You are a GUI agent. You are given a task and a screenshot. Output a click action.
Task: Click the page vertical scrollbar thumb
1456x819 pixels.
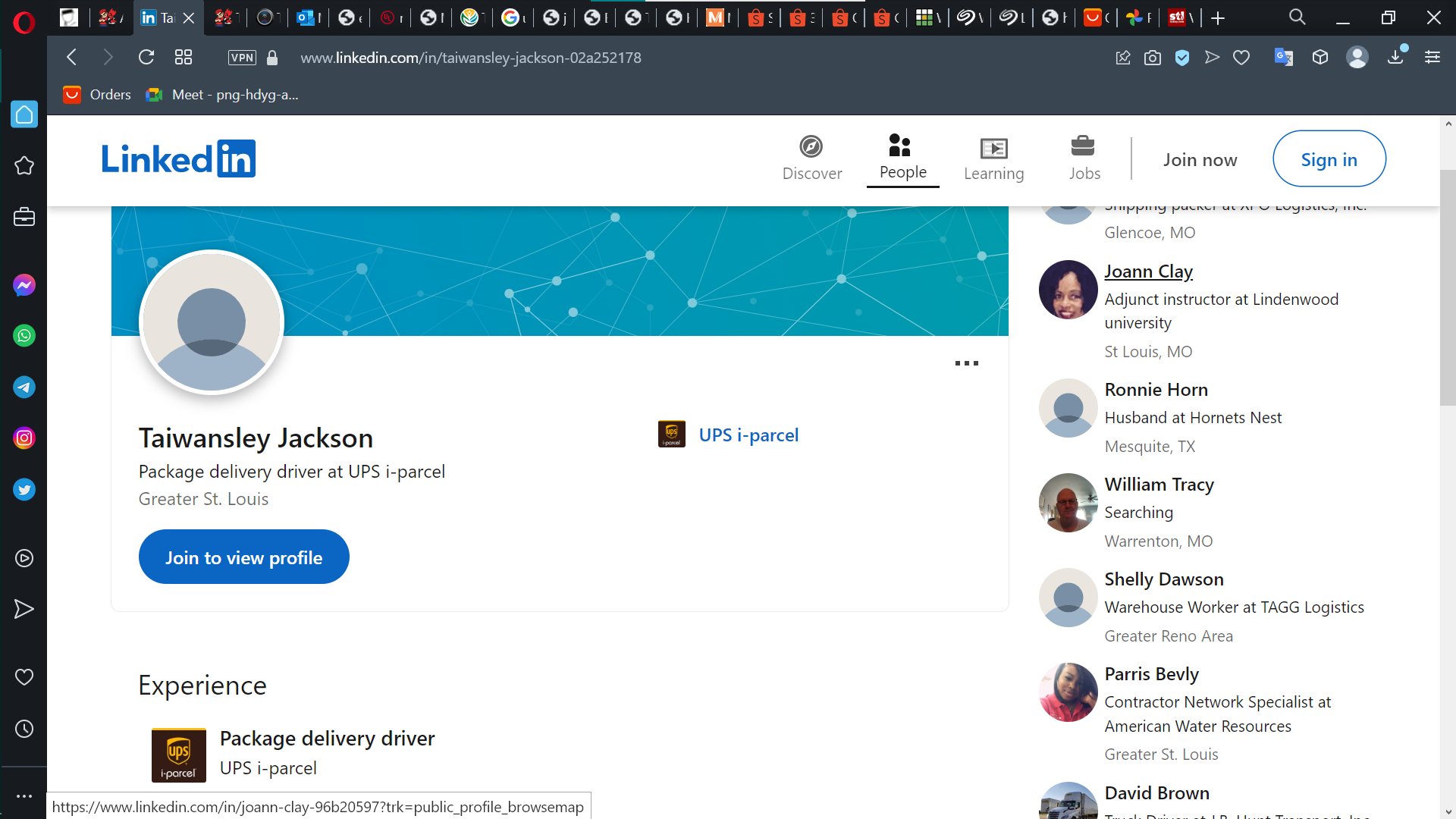point(1448,288)
